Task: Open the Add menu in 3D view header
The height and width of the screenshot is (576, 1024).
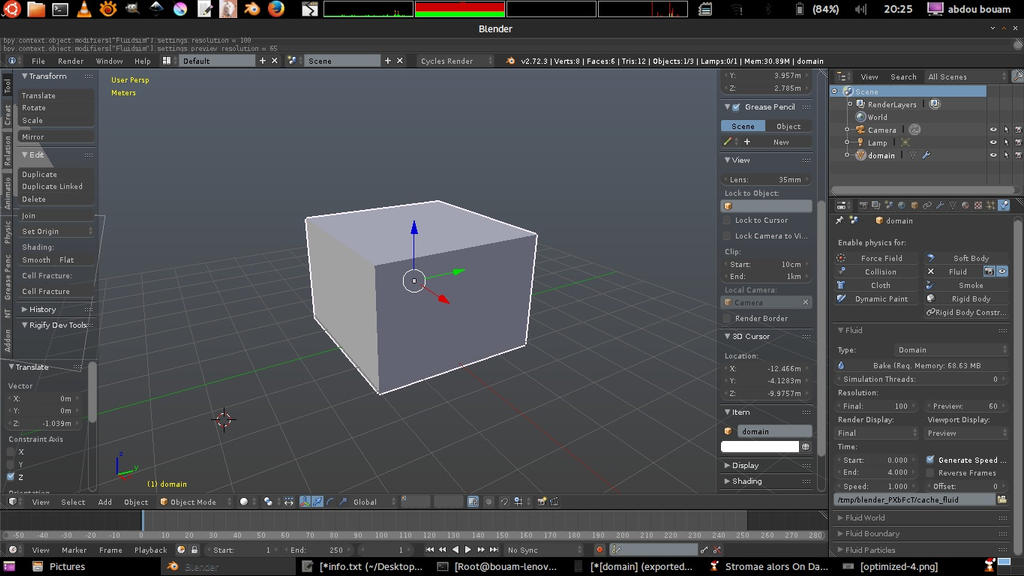Action: [104, 502]
